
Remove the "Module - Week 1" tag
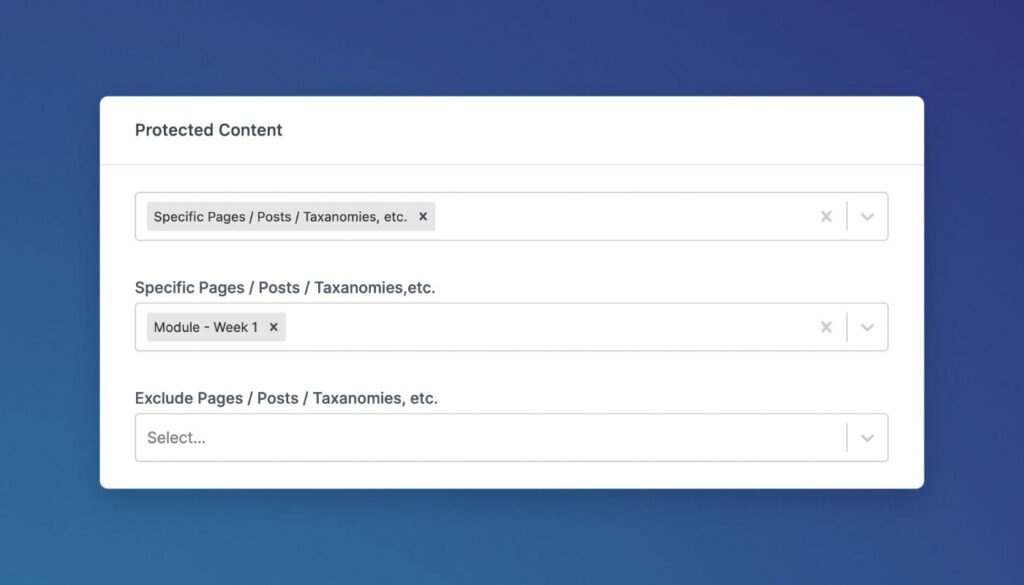(x=273, y=327)
